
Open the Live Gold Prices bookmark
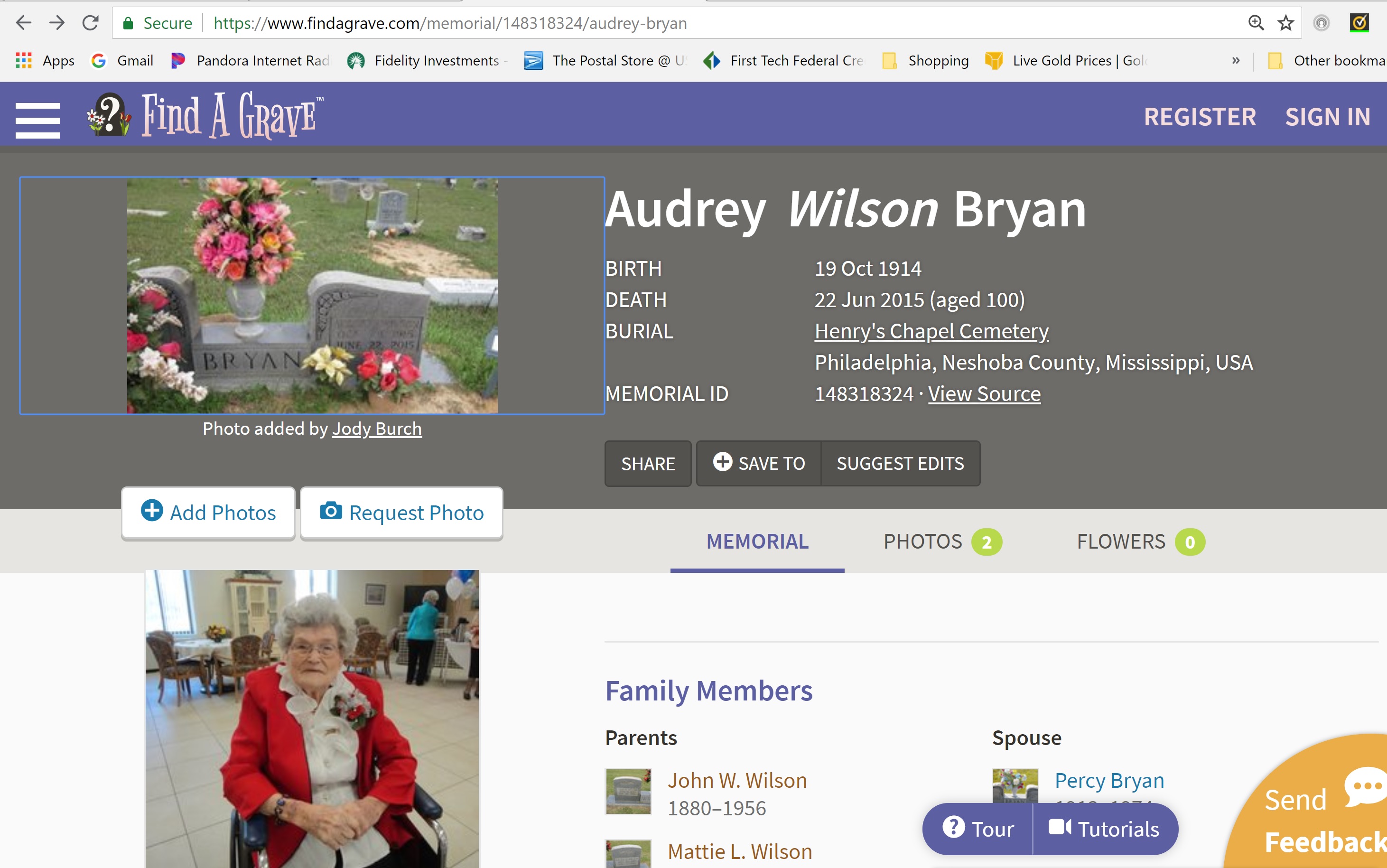coord(1066,60)
